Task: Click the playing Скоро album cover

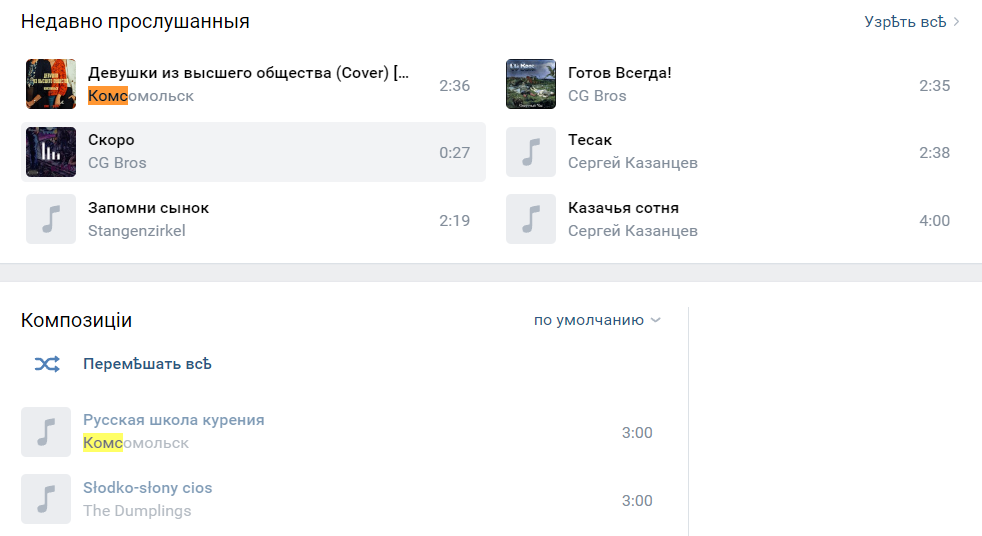Action: (x=51, y=152)
